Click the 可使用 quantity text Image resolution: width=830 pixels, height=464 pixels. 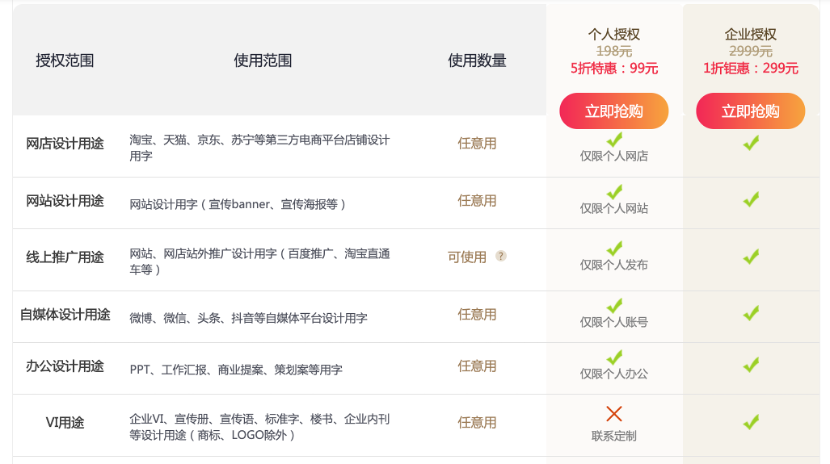coord(467,257)
